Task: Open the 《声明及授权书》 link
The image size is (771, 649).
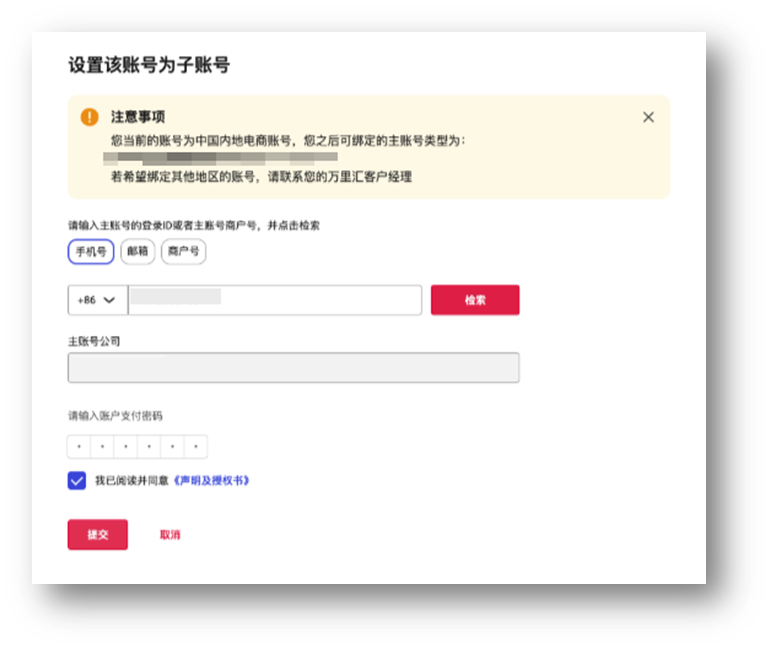Action: tap(211, 481)
